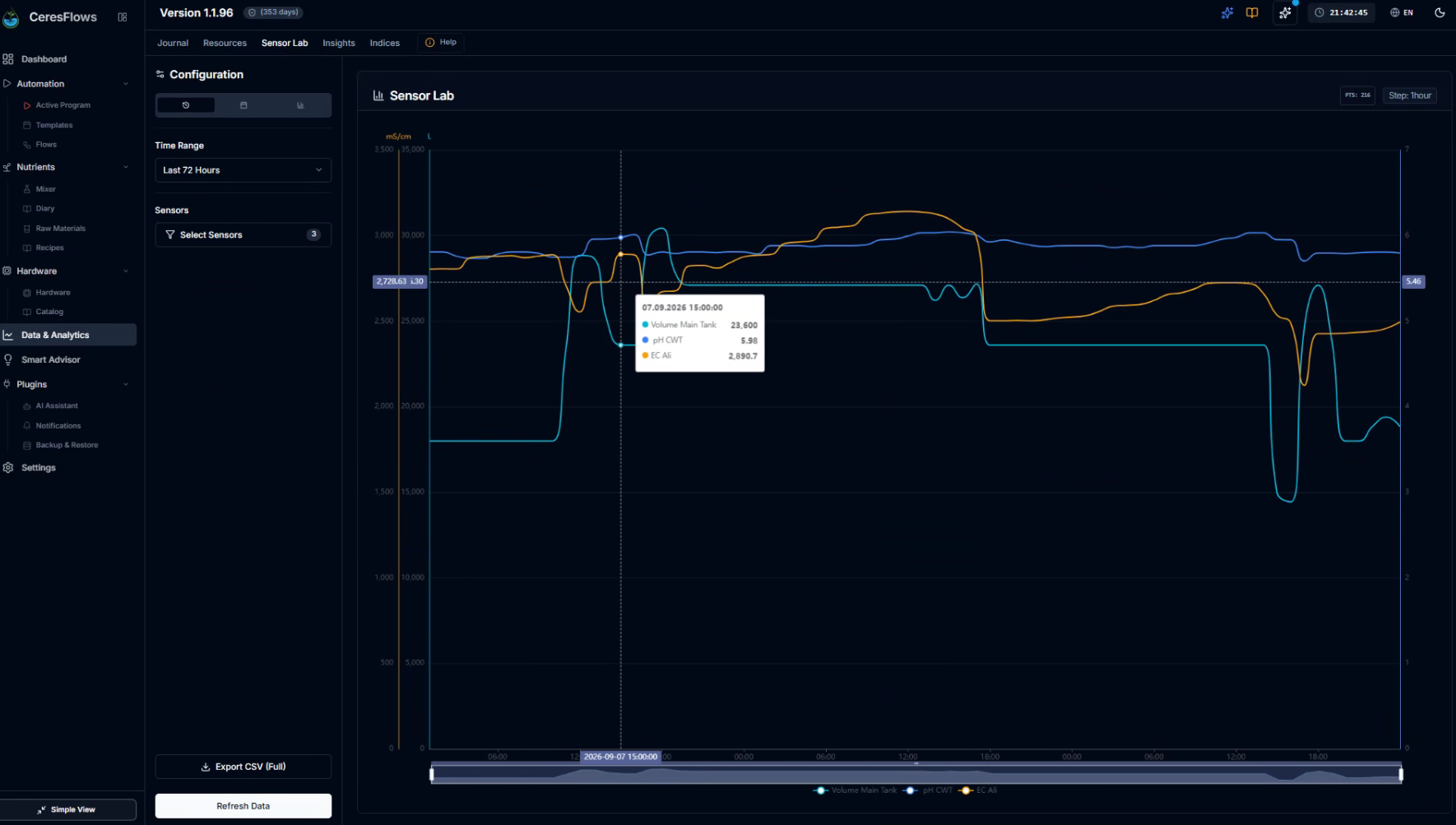Open the Mixer page
Viewport: 1456px width, 825px height.
(45, 189)
